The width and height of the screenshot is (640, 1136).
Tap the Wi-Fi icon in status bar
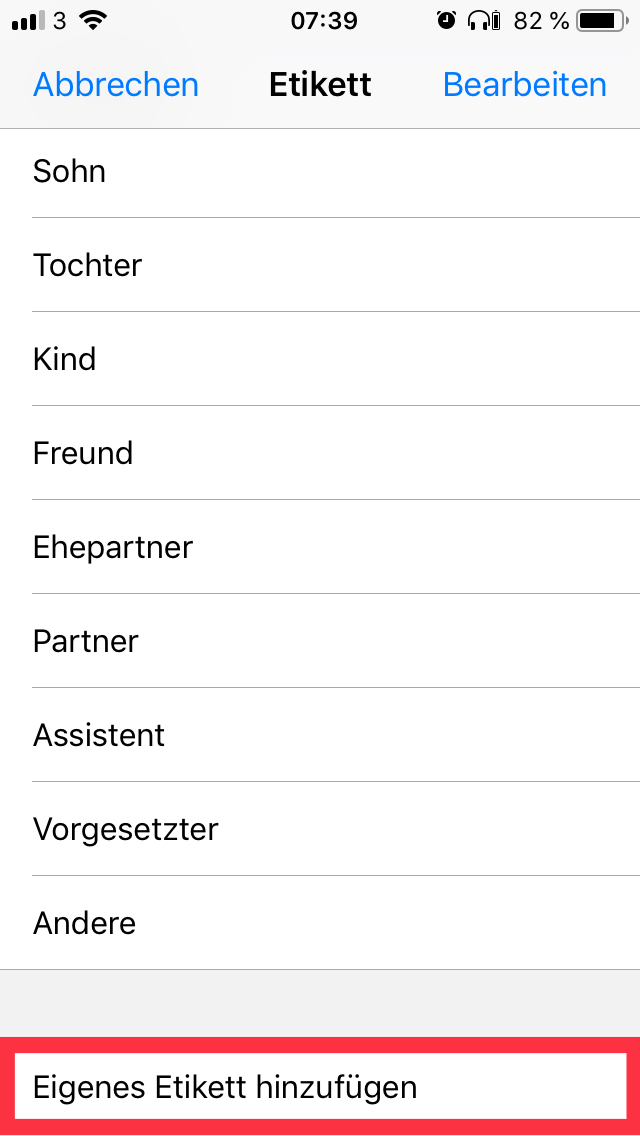[93, 20]
